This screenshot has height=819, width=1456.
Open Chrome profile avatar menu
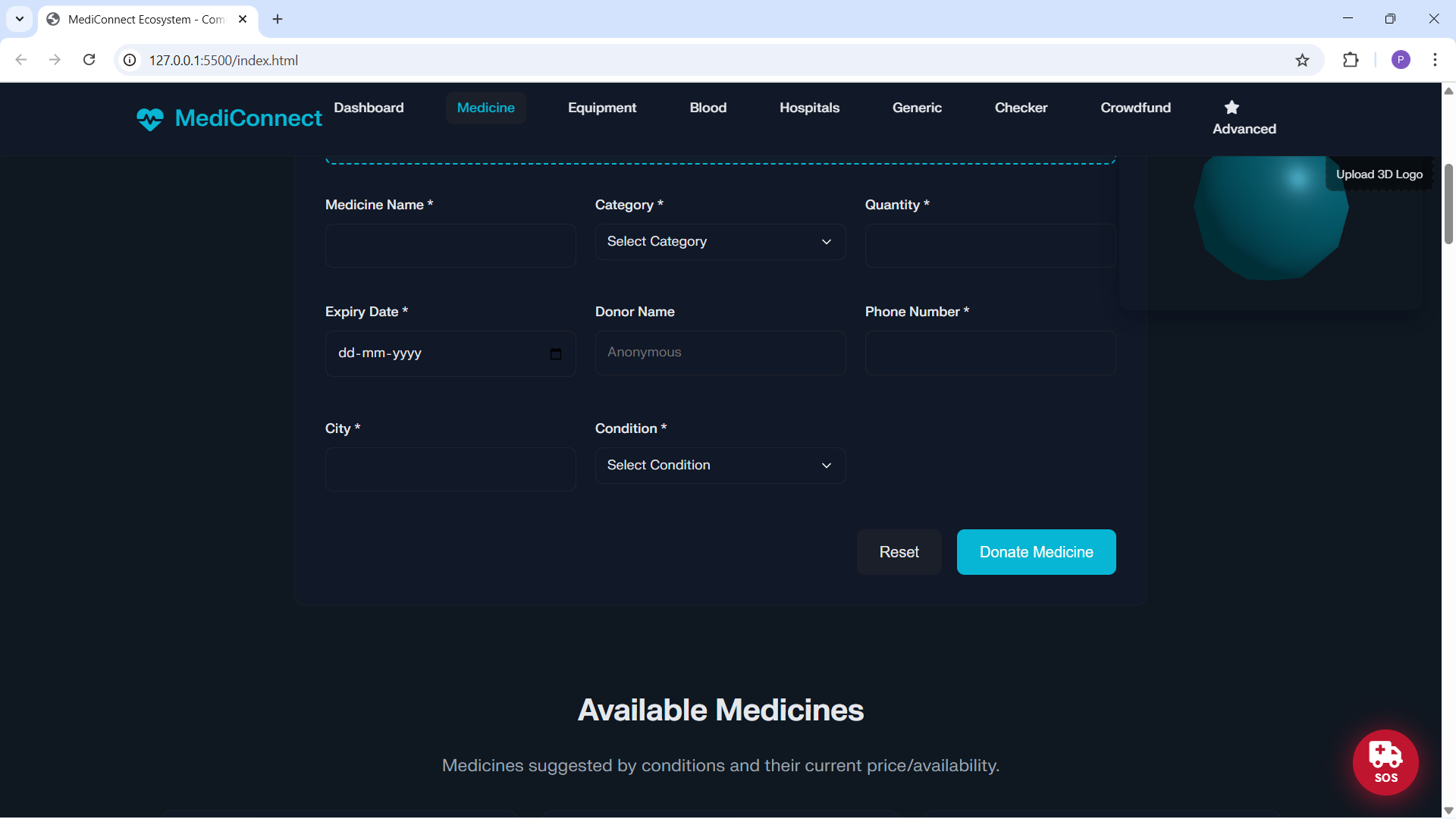click(x=1401, y=60)
